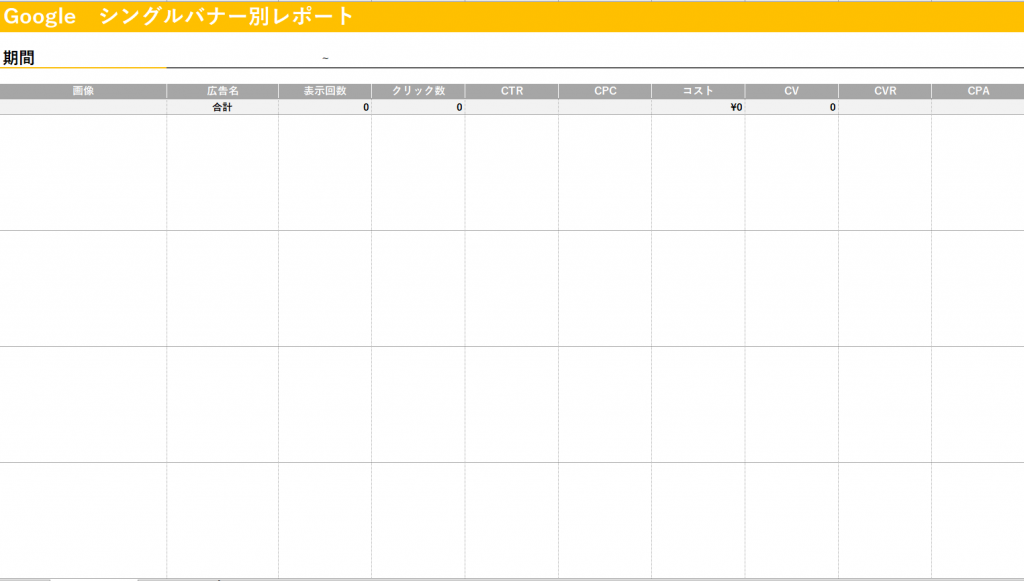
Task: Select the CPC column header
Action: 605,91
